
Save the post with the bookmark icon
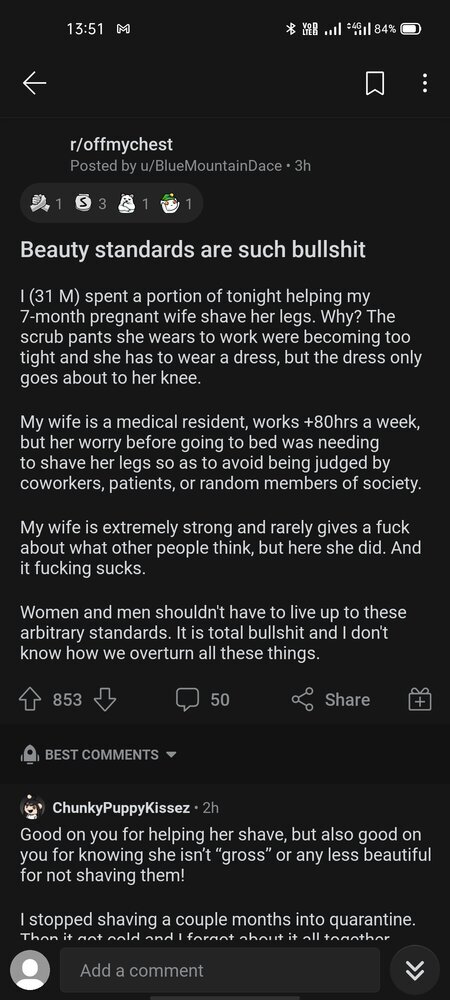375,83
